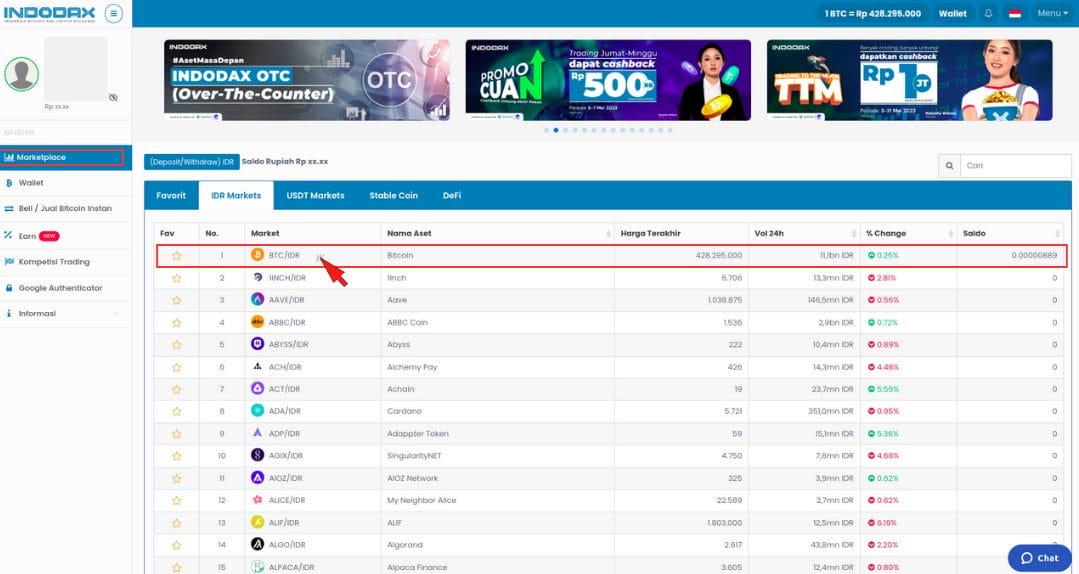Click the ALICE coin icon

[x=257, y=500]
